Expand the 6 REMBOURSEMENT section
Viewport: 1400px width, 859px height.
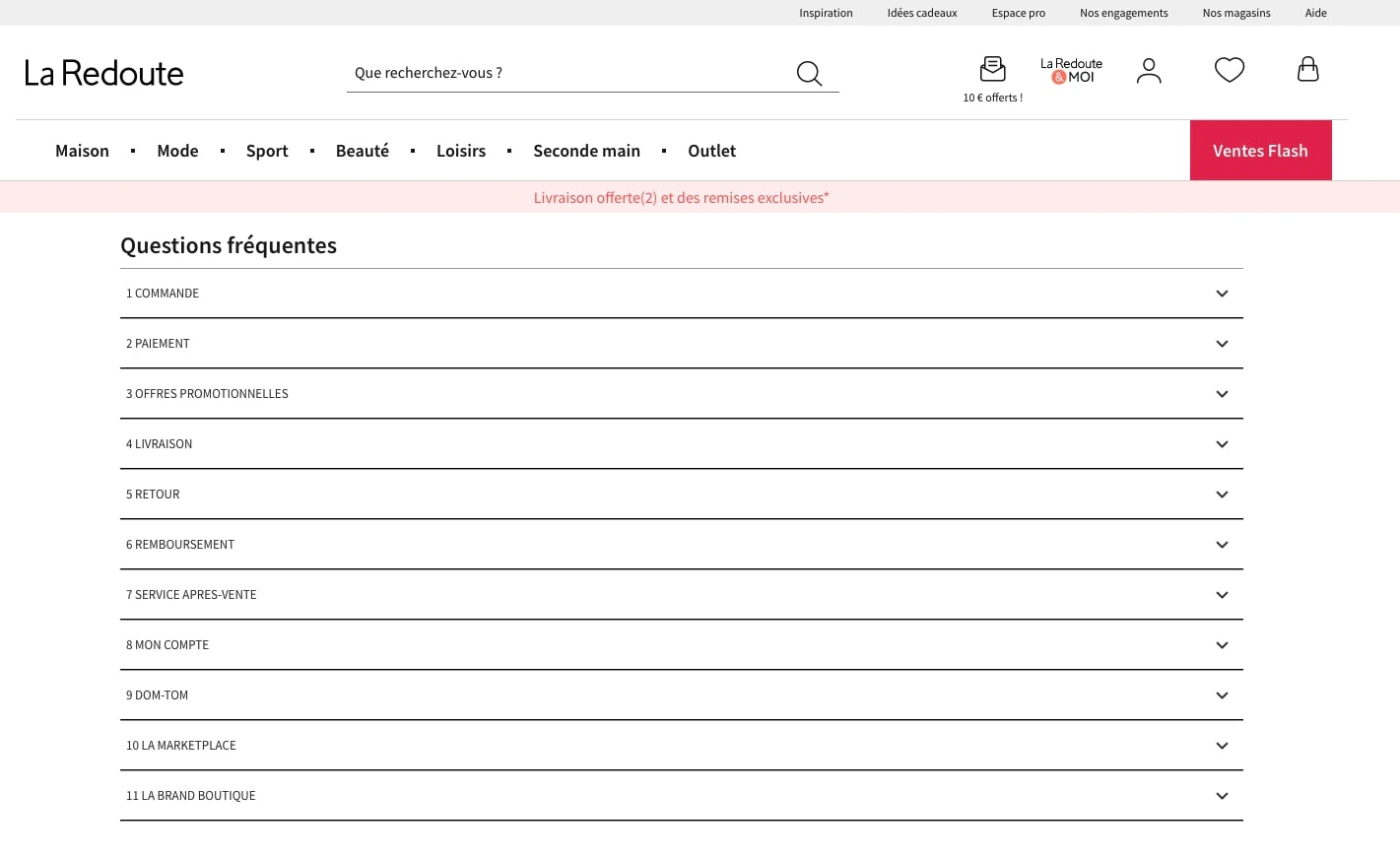(x=681, y=545)
